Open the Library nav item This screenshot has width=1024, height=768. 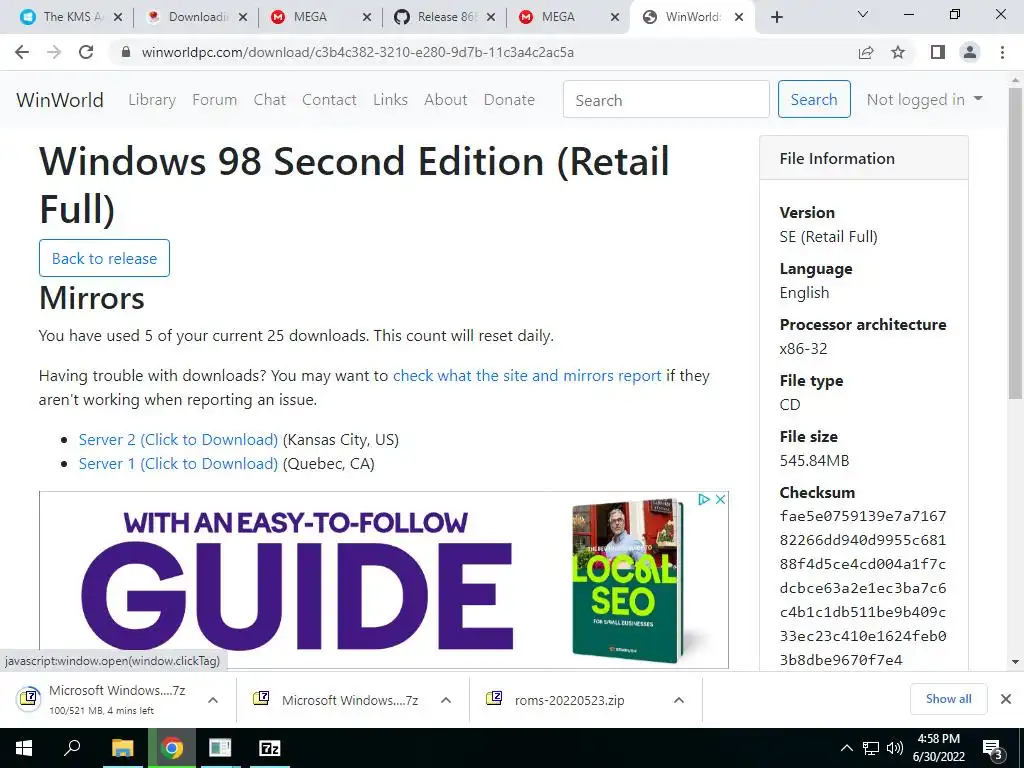pos(152,100)
